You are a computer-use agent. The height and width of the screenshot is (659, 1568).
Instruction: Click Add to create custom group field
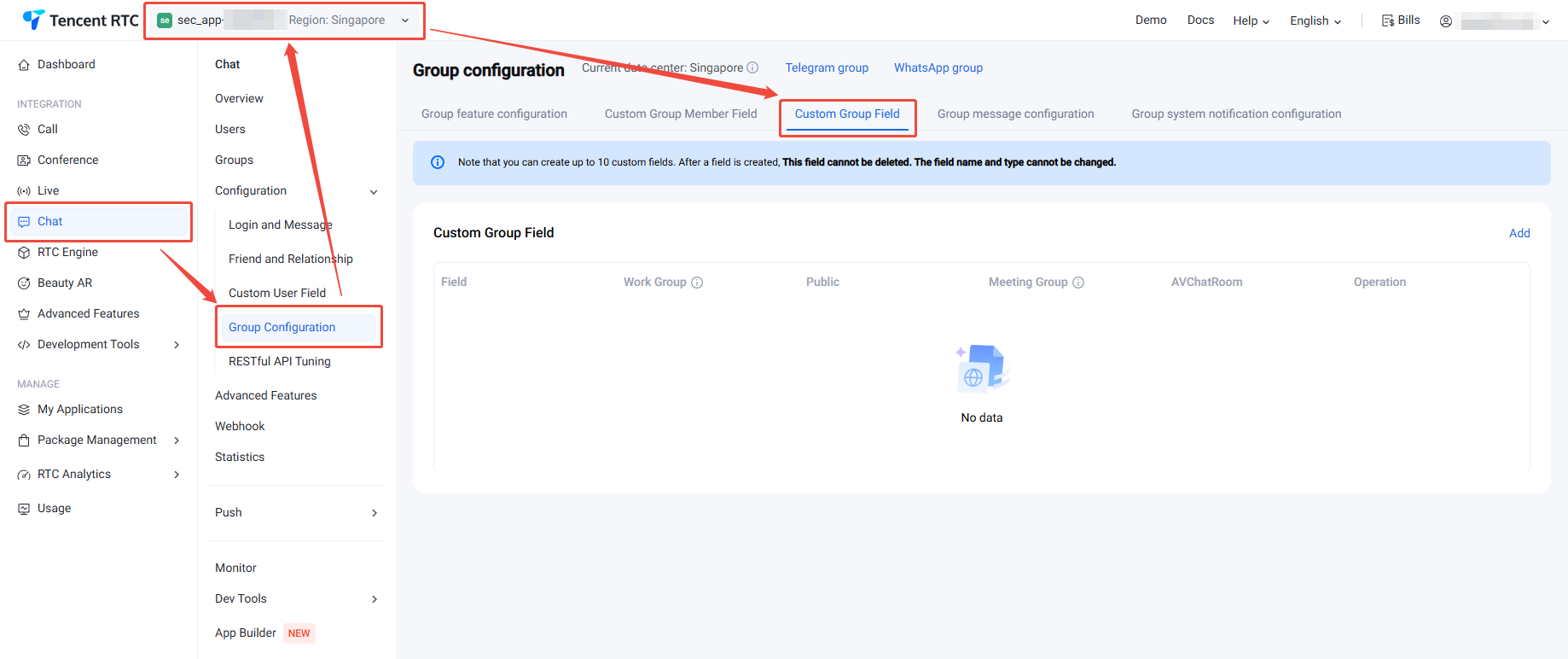pyautogui.click(x=1519, y=233)
